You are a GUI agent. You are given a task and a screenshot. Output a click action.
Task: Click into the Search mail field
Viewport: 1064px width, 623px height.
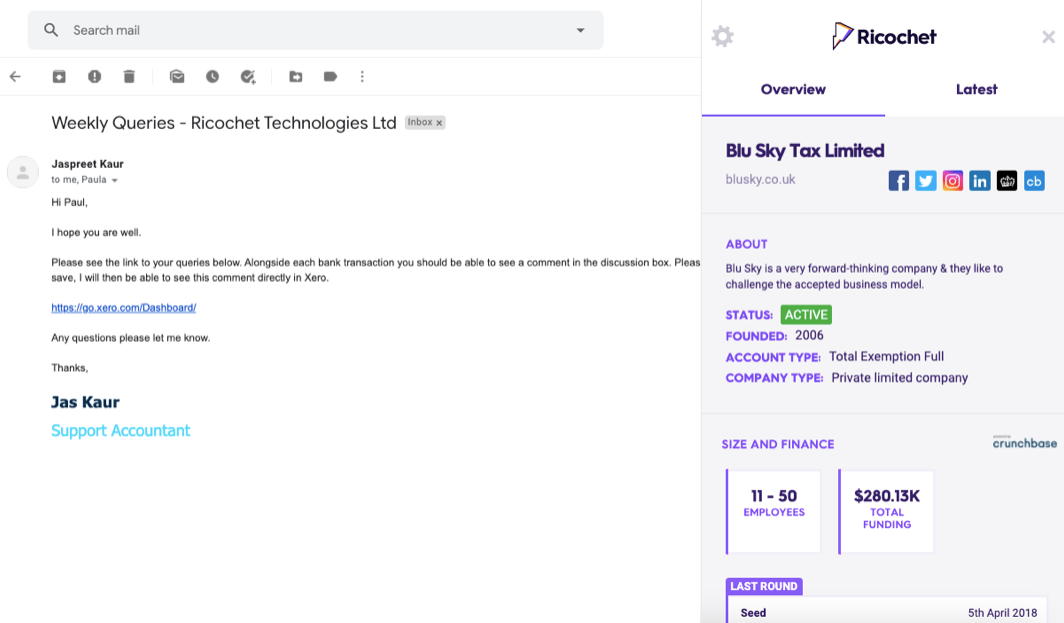point(316,30)
